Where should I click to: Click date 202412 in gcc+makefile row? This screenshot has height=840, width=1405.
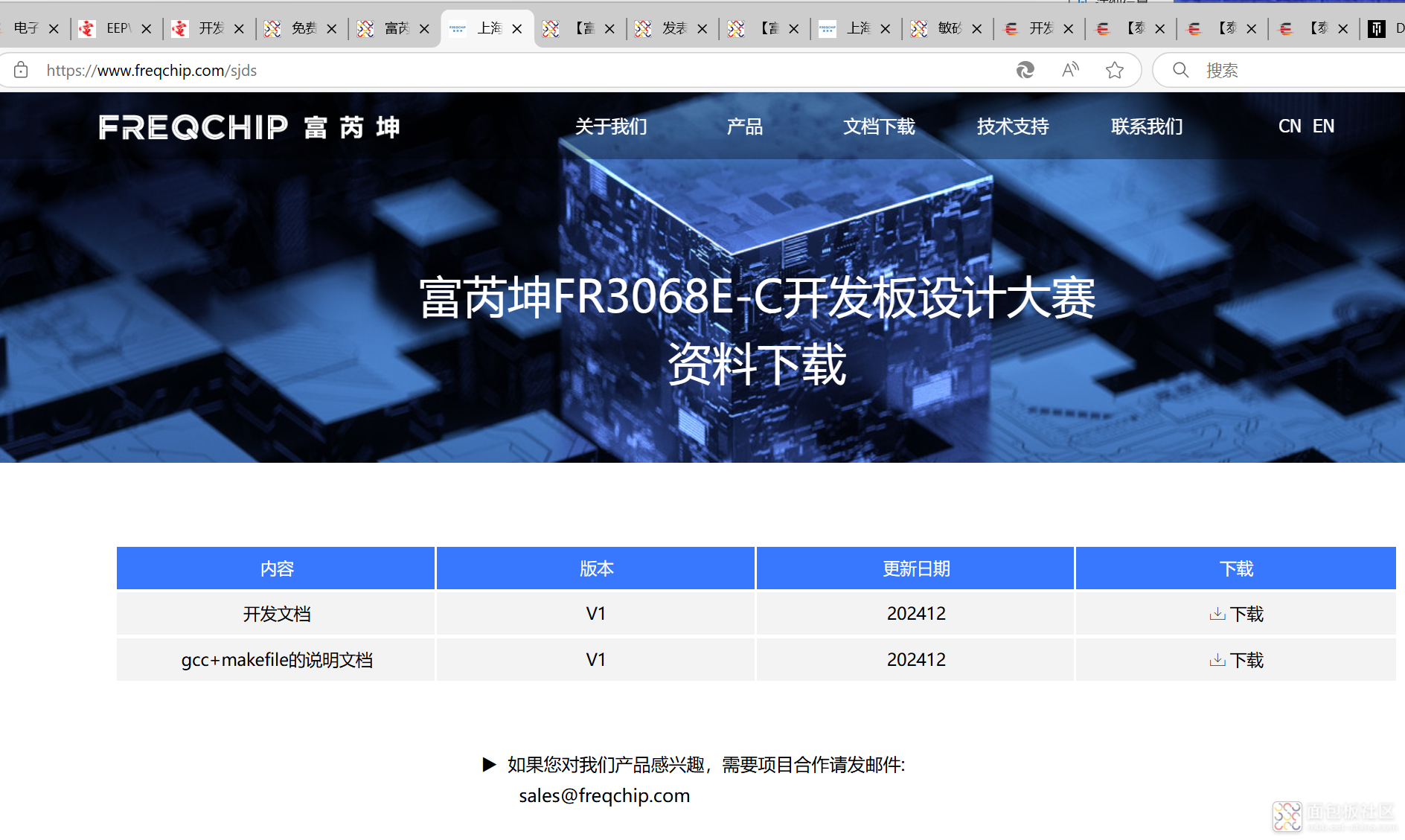[x=916, y=660]
